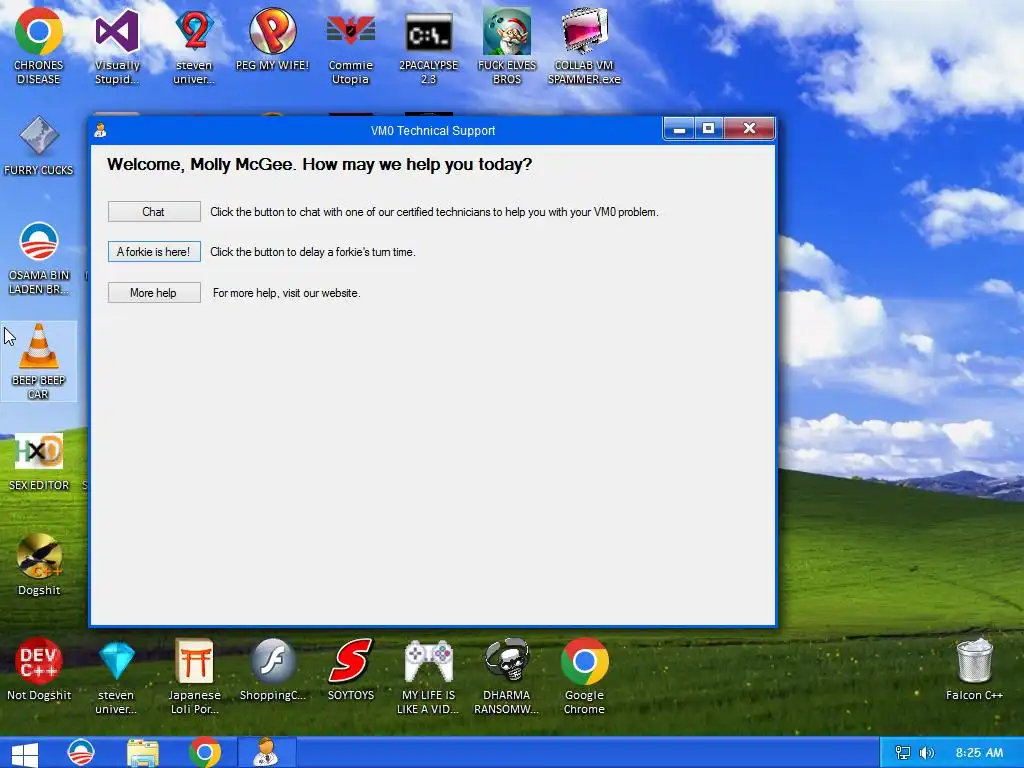Click the technician icon in the window title bar
This screenshot has height=768, width=1024.
tap(100, 130)
